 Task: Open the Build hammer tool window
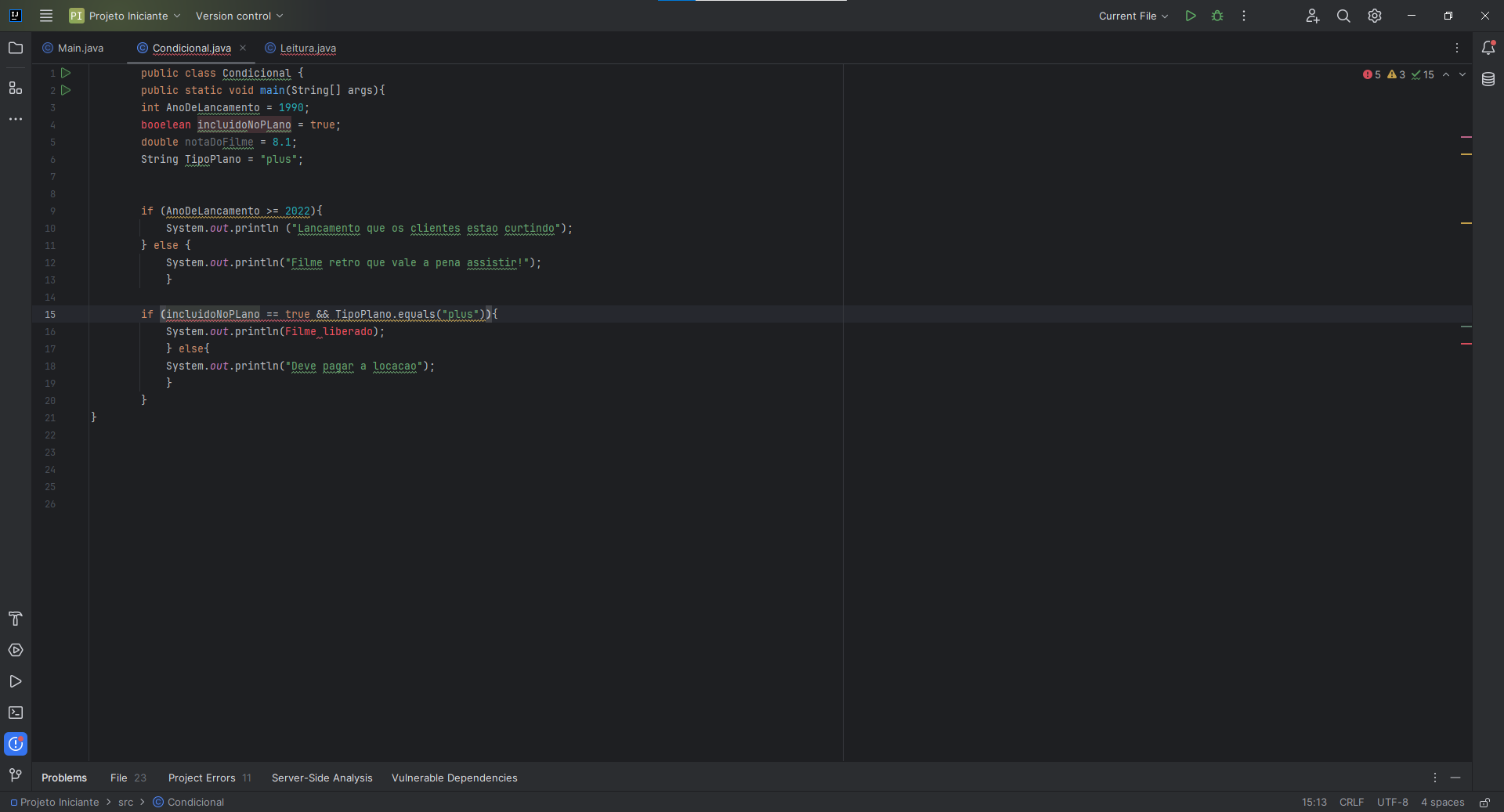[16, 619]
